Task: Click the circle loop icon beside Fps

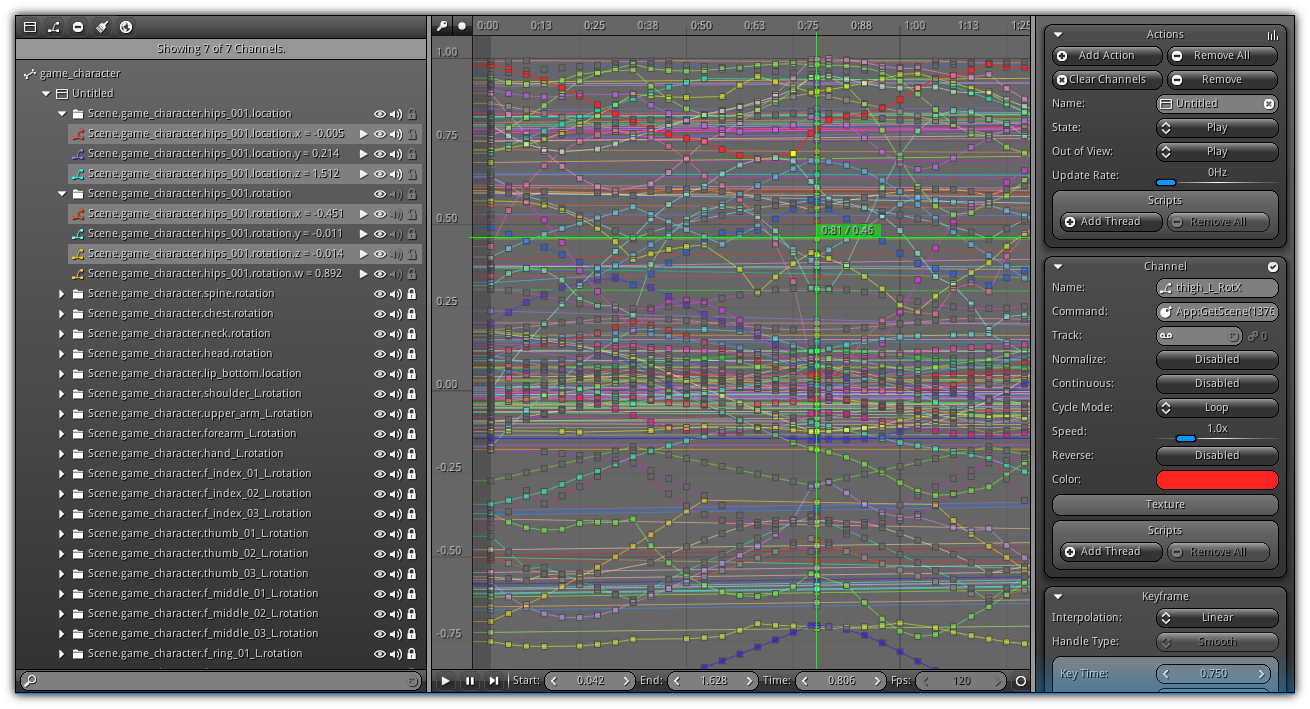Action: [1021, 681]
